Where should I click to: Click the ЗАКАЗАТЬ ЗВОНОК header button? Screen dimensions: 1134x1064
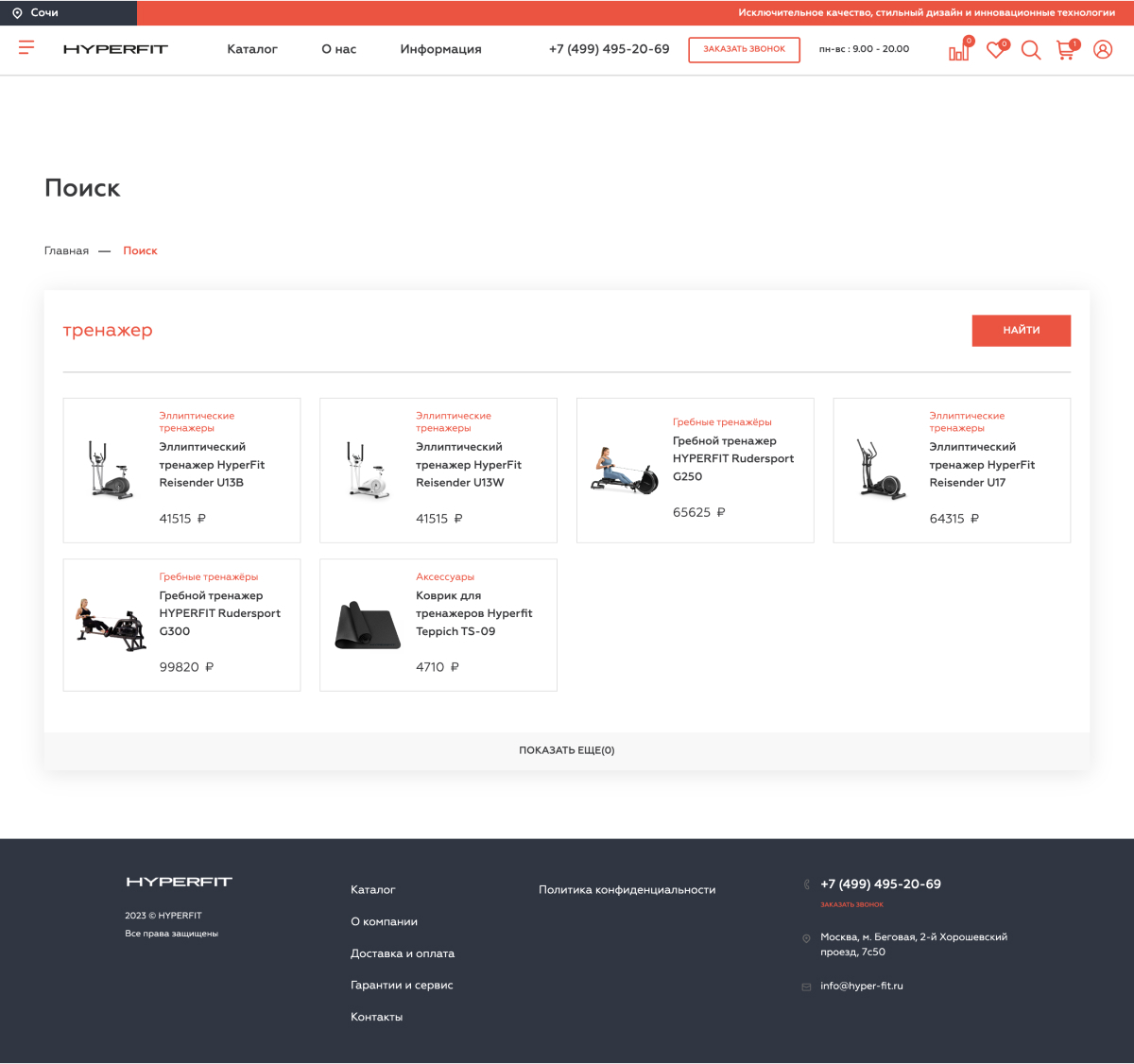[745, 49]
